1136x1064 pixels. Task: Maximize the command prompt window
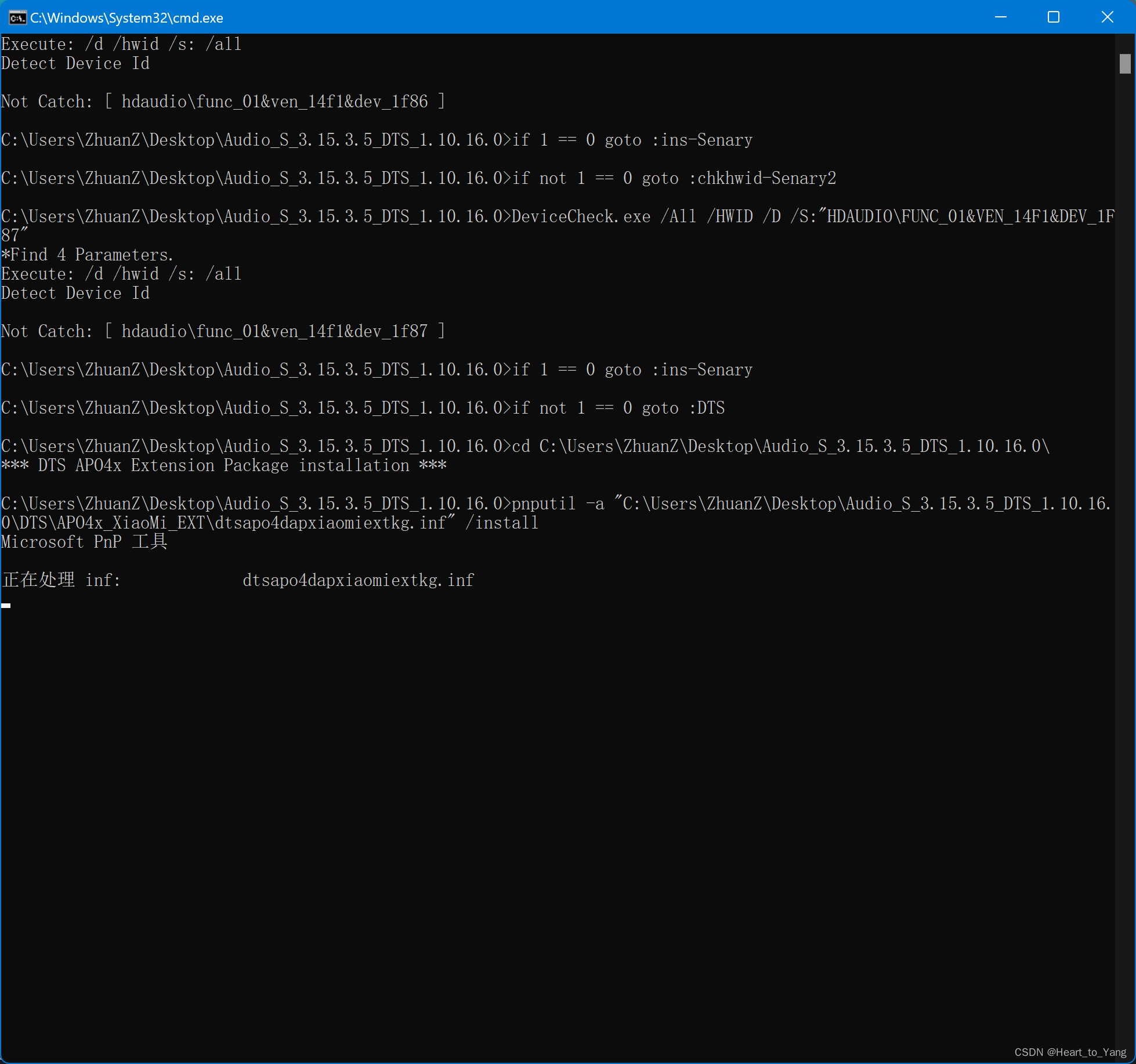coord(1054,17)
